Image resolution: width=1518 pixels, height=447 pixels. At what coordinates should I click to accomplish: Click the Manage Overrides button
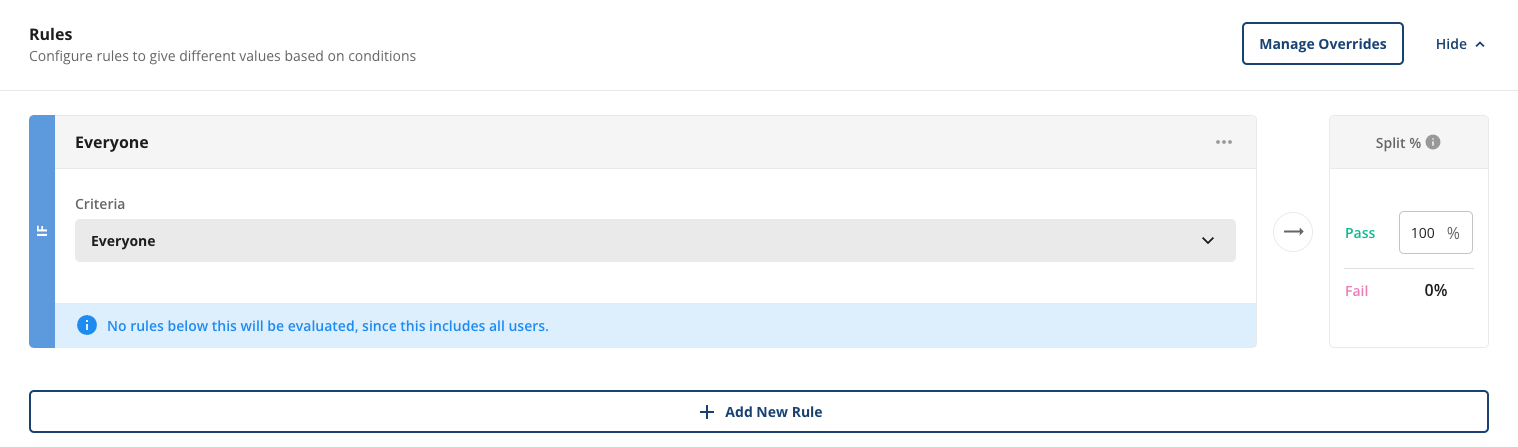point(1322,44)
